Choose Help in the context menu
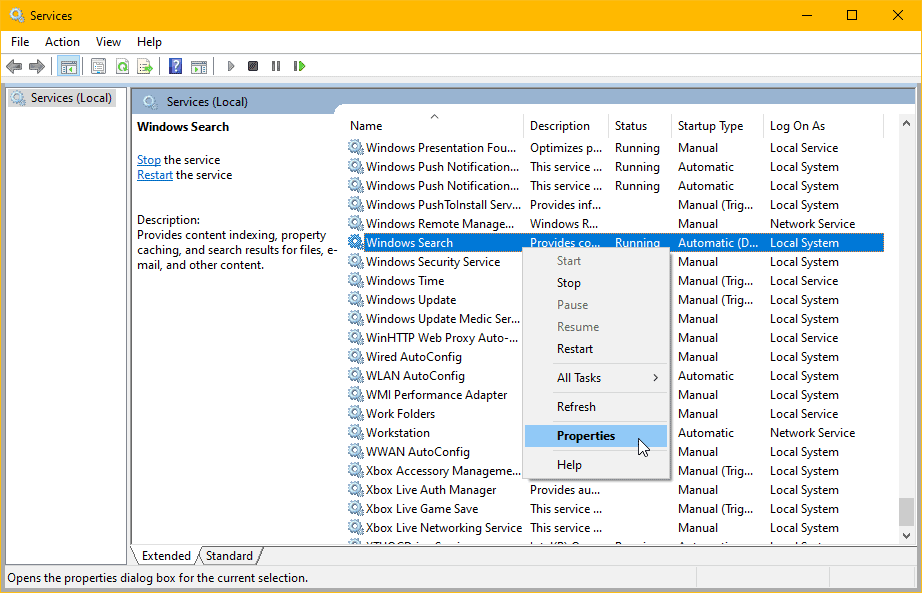 (x=596, y=465)
